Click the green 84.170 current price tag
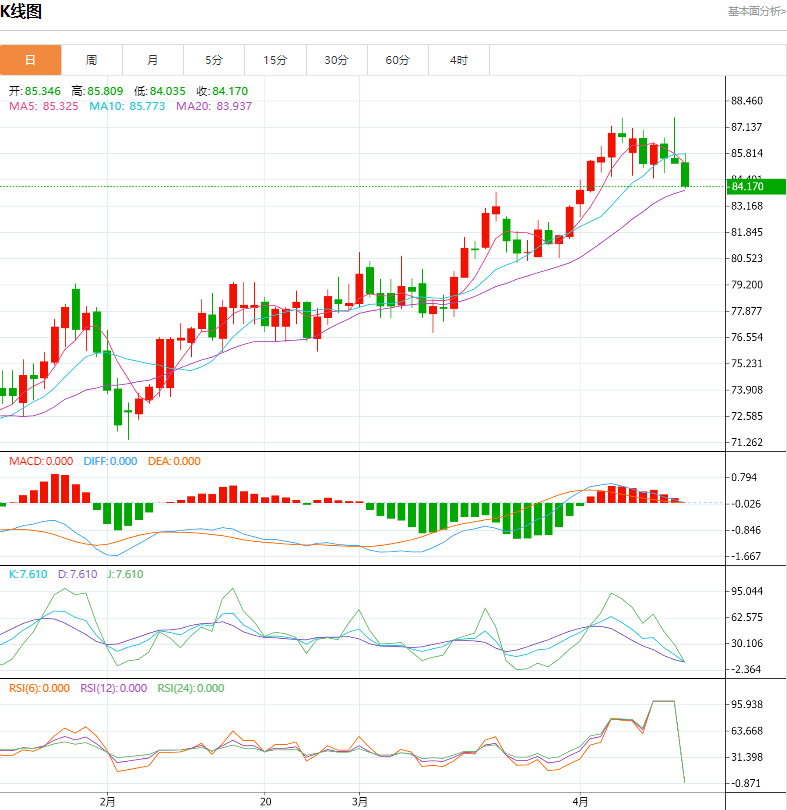Viewport: 787px width, 810px height. (754, 187)
